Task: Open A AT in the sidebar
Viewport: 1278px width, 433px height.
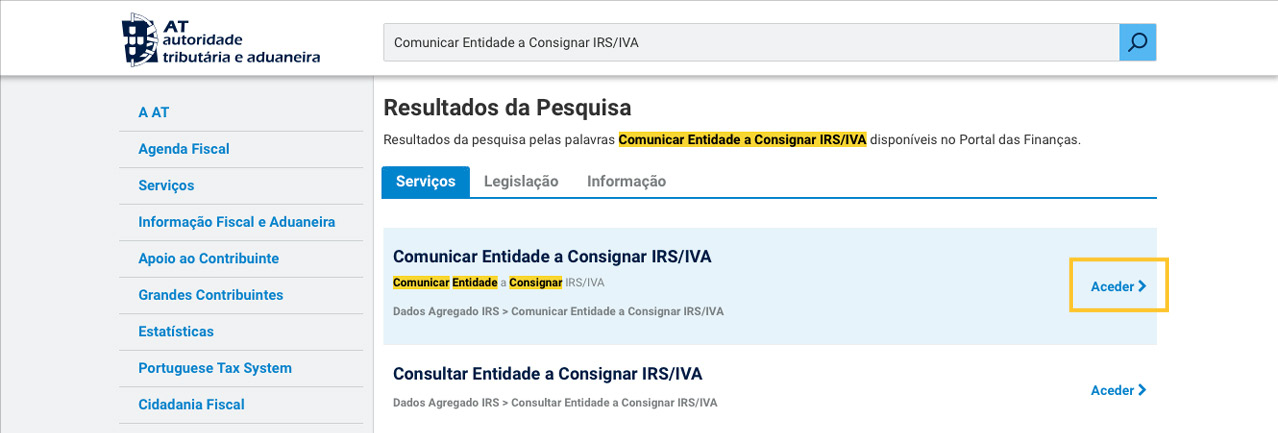Action: 154,112
